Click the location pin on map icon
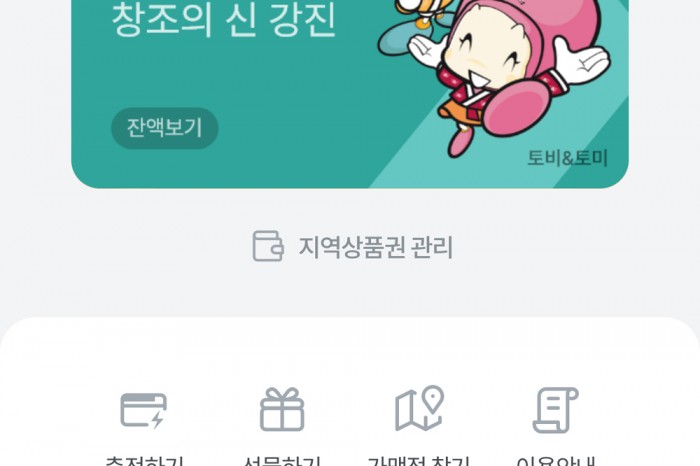The width and height of the screenshot is (700, 466). (x=433, y=399)
